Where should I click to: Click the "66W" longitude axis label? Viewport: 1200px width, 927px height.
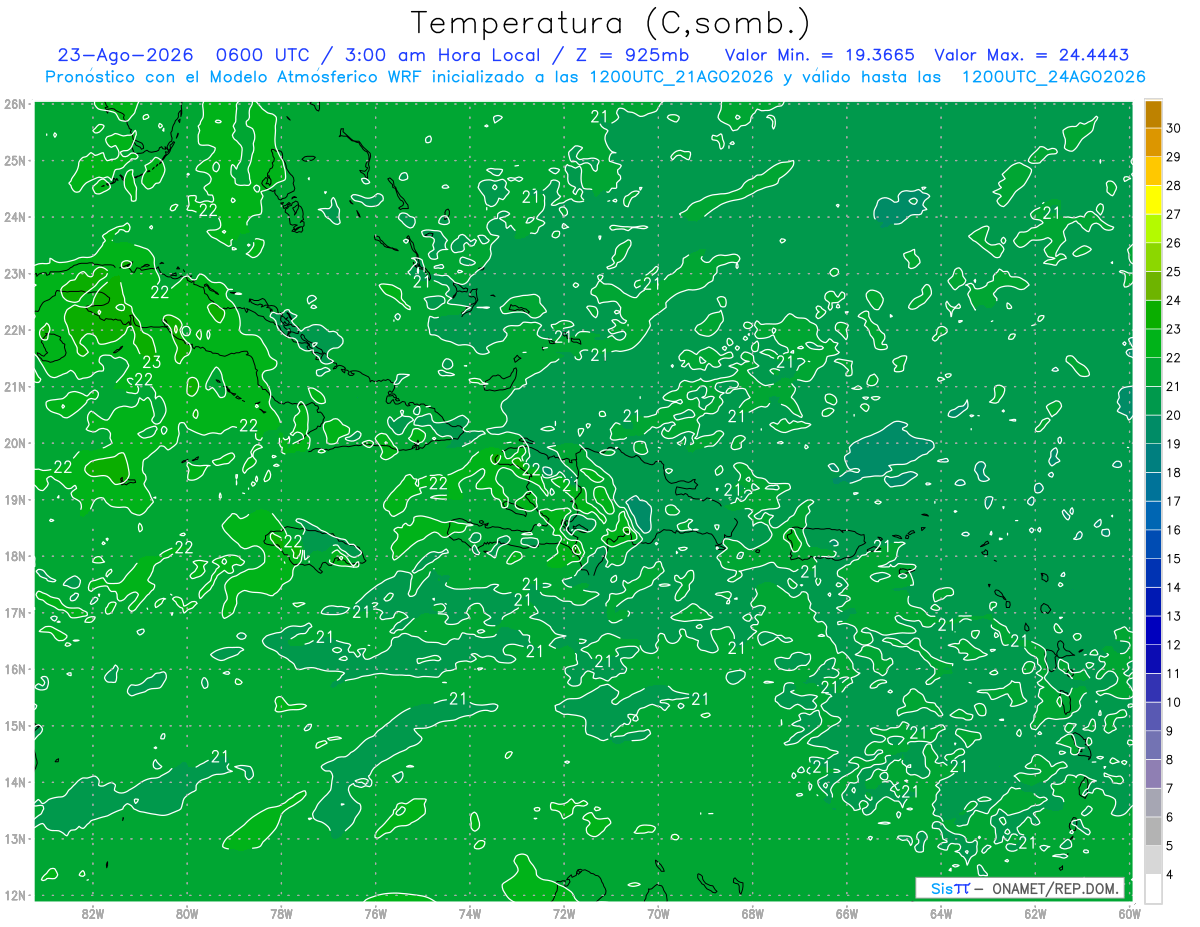[846, 913]
